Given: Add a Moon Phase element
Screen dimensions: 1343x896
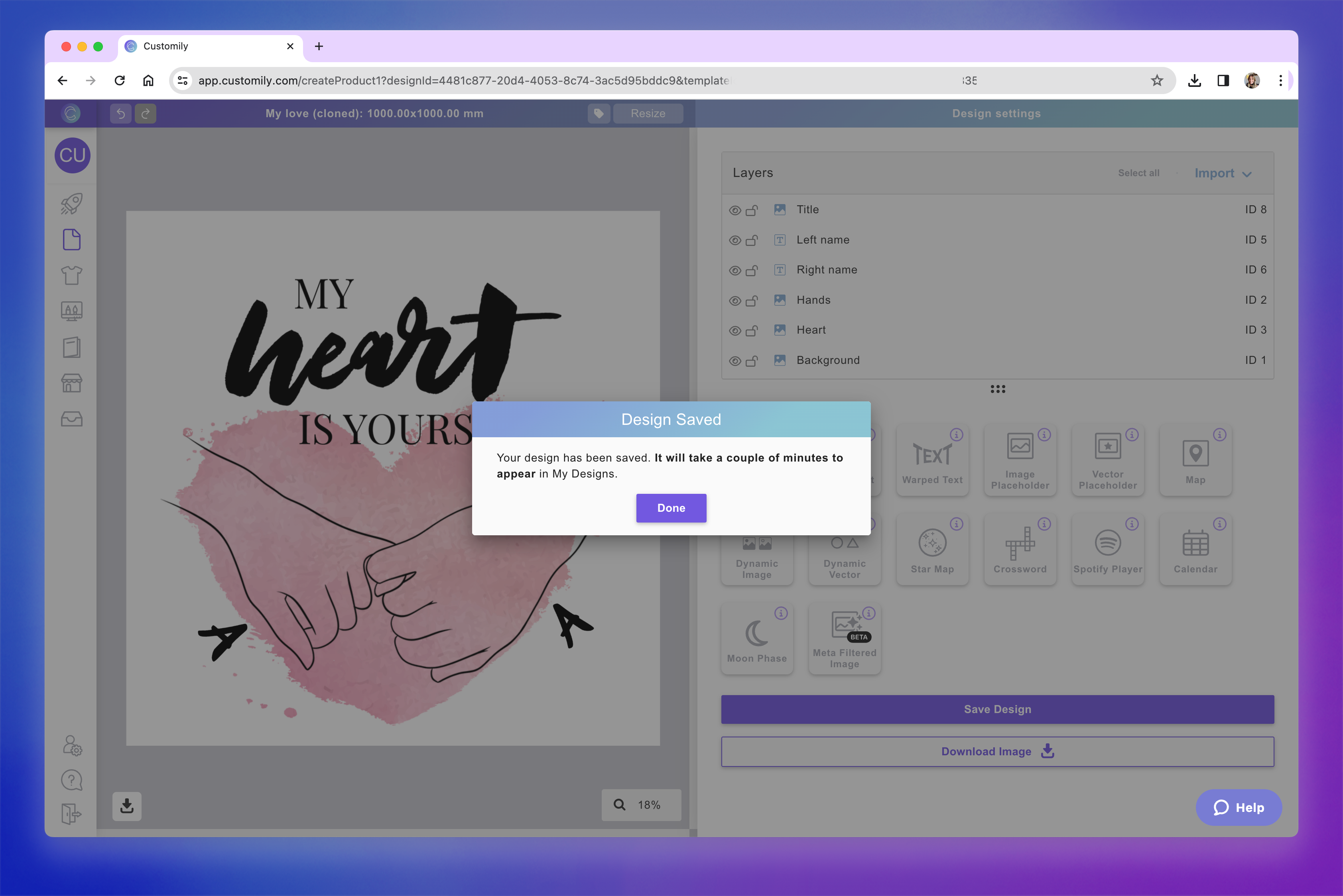Looking at the screenshot, I should click(757, 638).
